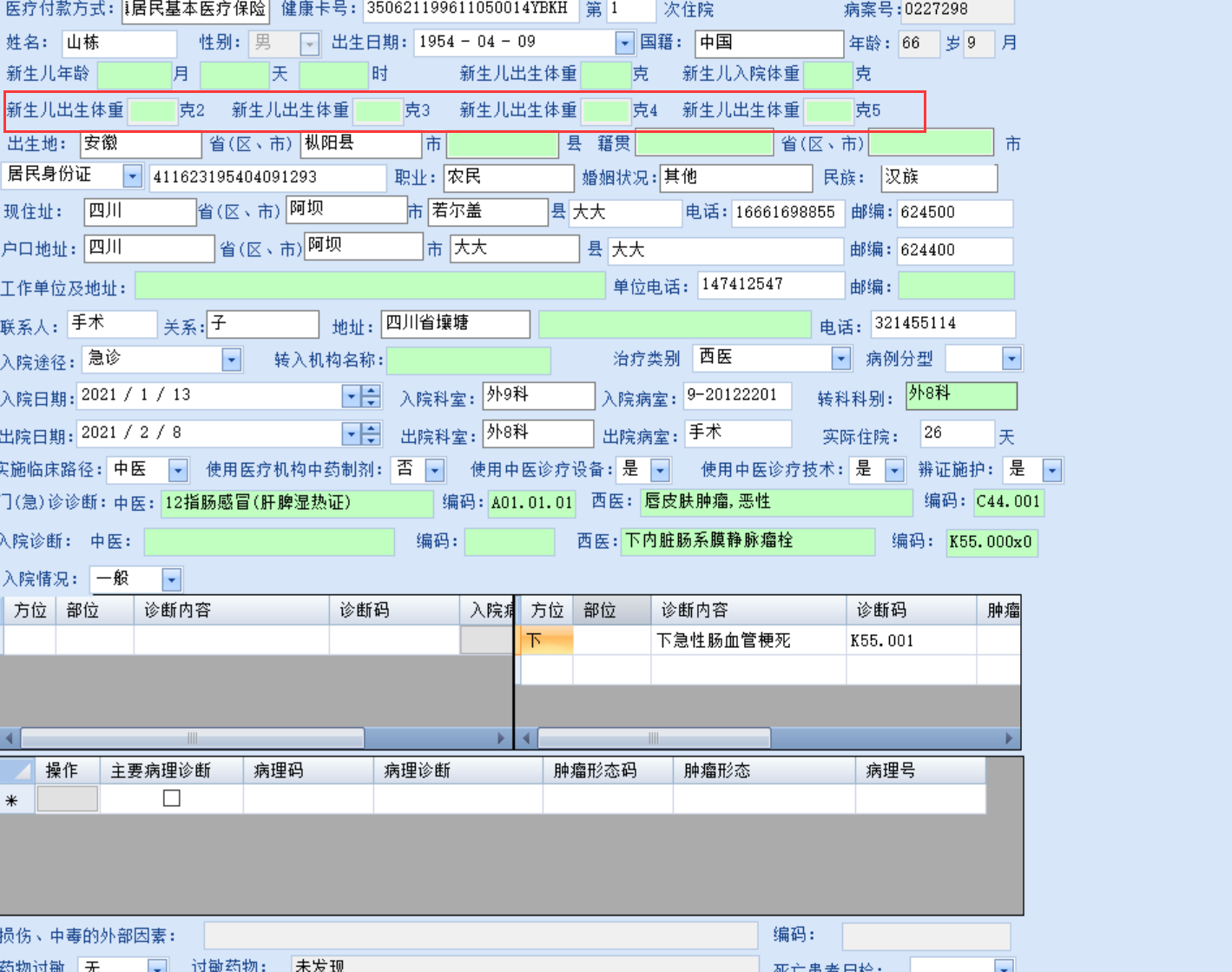Click the scrollbar thumb under the left diagnosis table

point(192,738)
